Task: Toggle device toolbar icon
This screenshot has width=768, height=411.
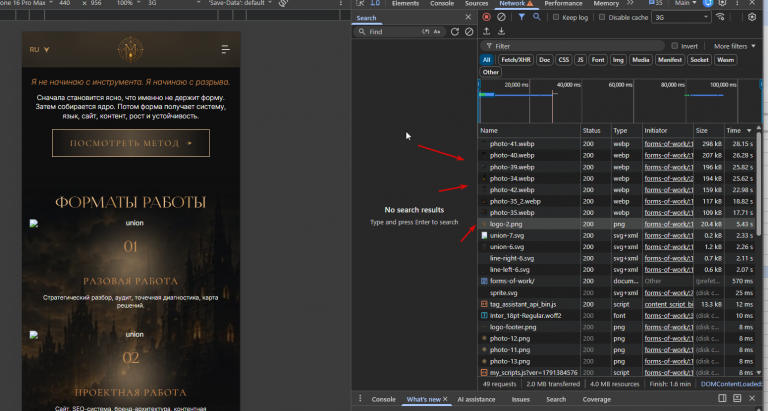Action: 375,3
